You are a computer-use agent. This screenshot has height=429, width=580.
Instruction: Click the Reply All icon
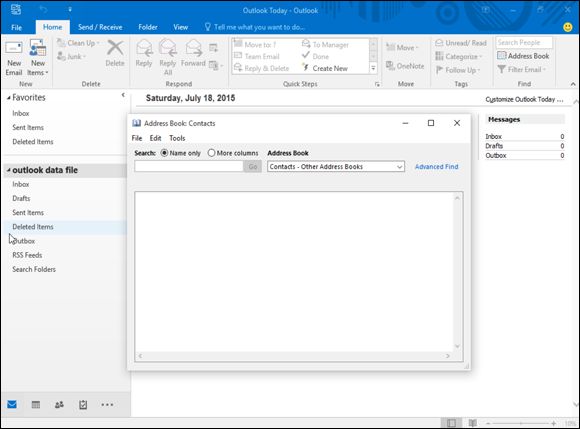click(168, 57)
